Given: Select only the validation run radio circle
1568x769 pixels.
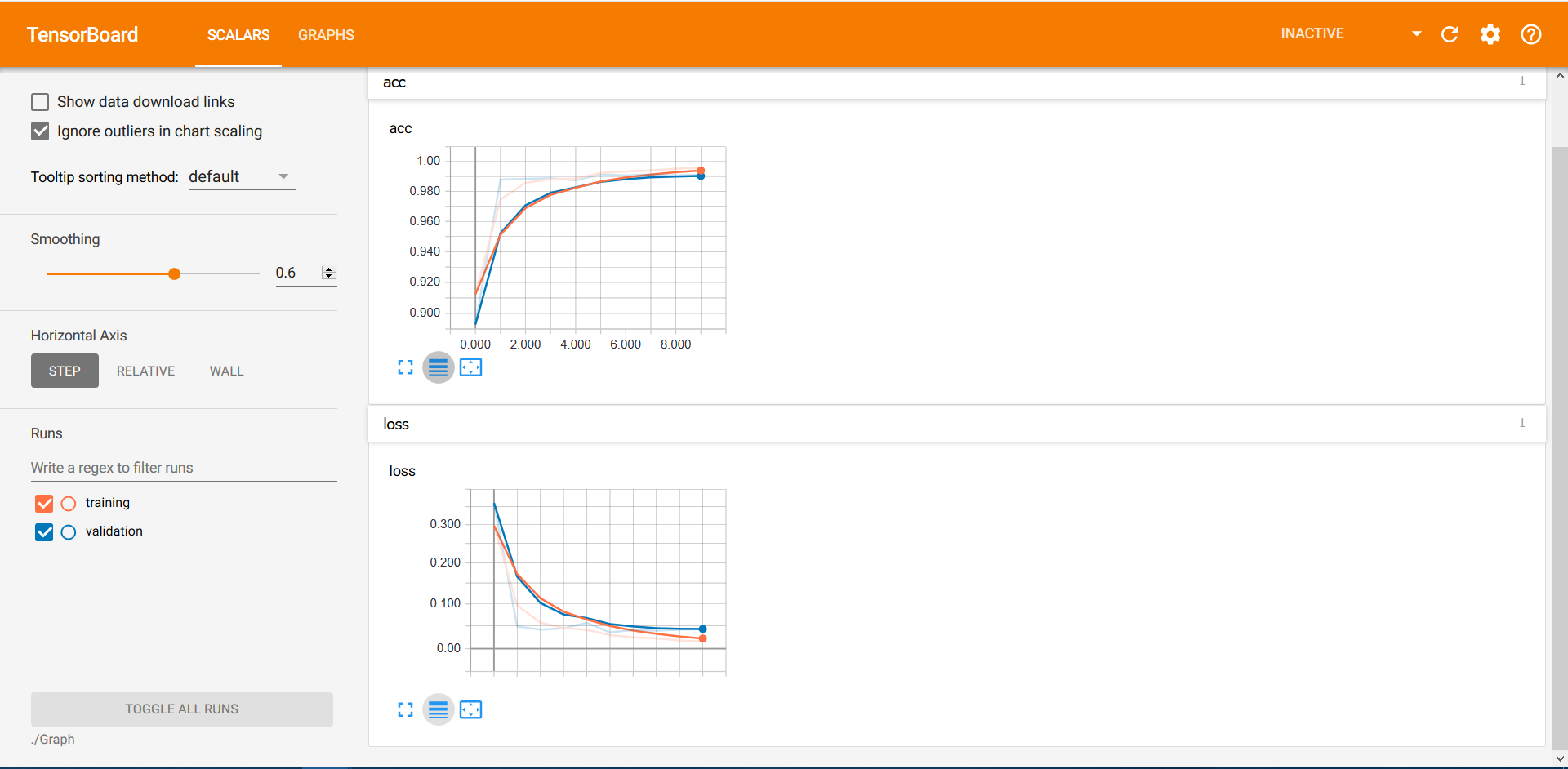Looking at the screenshot, I should click(x=69, y=532).
